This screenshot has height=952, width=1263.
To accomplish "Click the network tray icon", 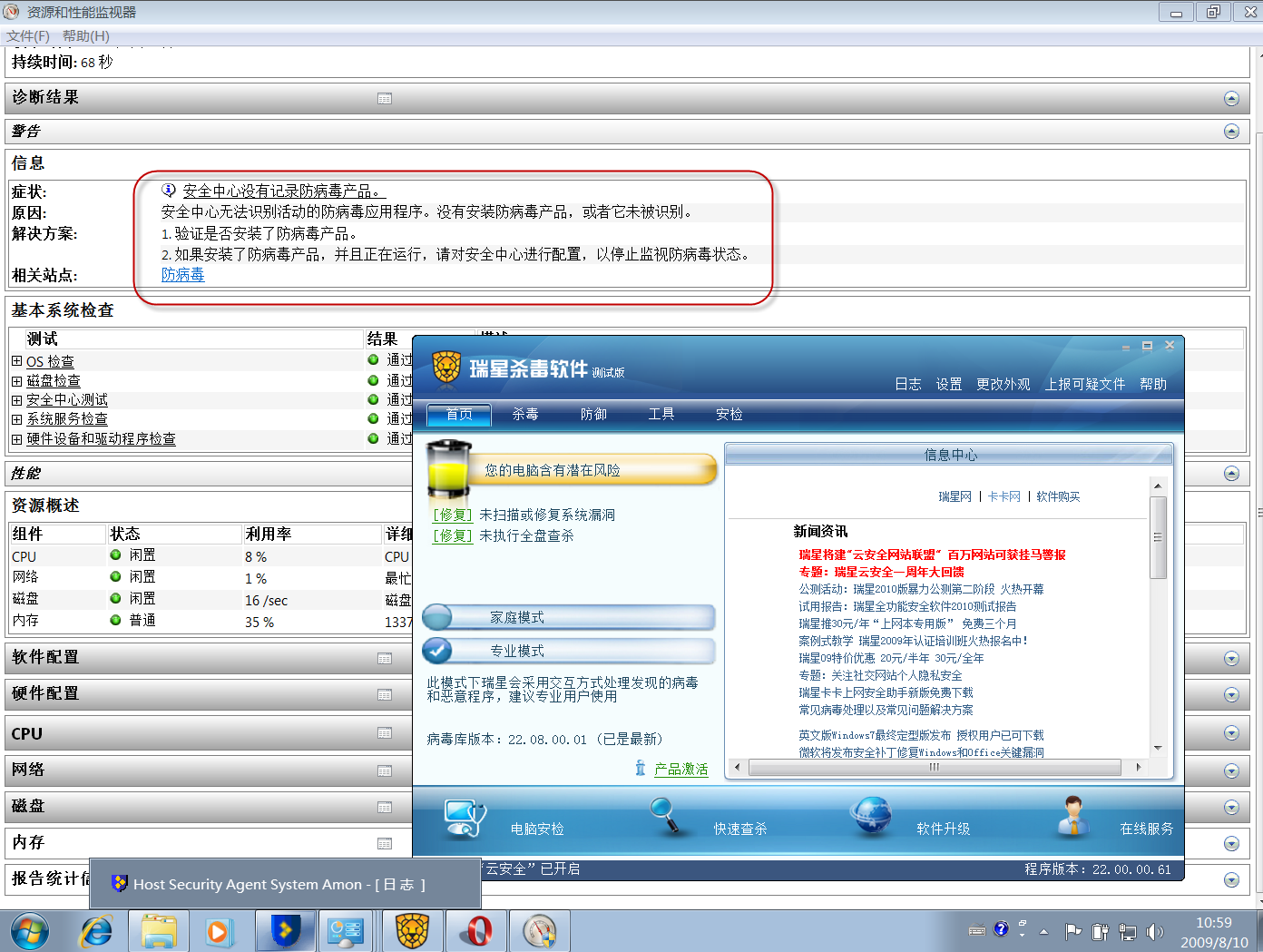I will tap(1128, 932).
